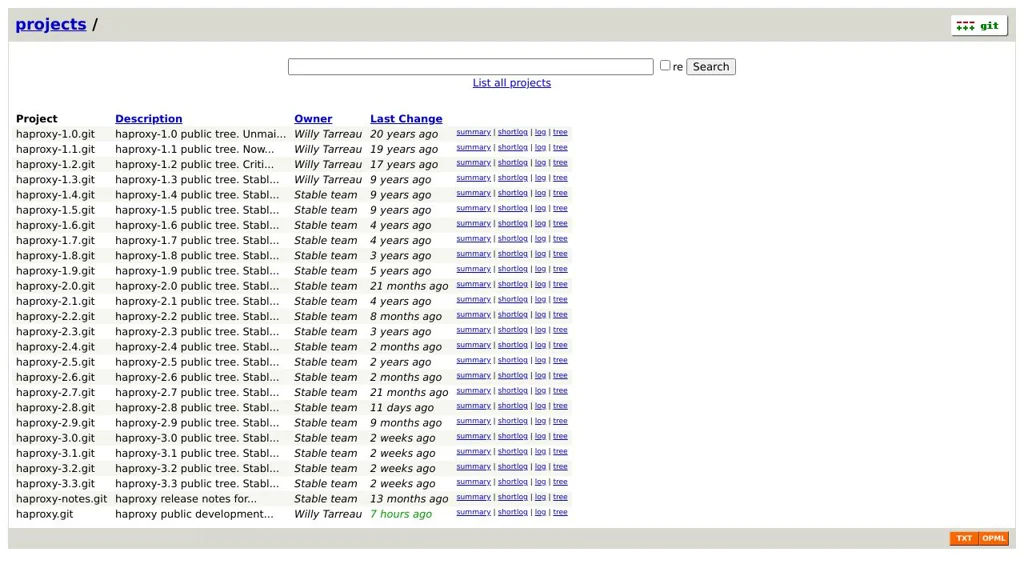This screenshot has height=576, width=1024.
Task: Click the haproxy-3.3.git project name
Action: (56, 483)
